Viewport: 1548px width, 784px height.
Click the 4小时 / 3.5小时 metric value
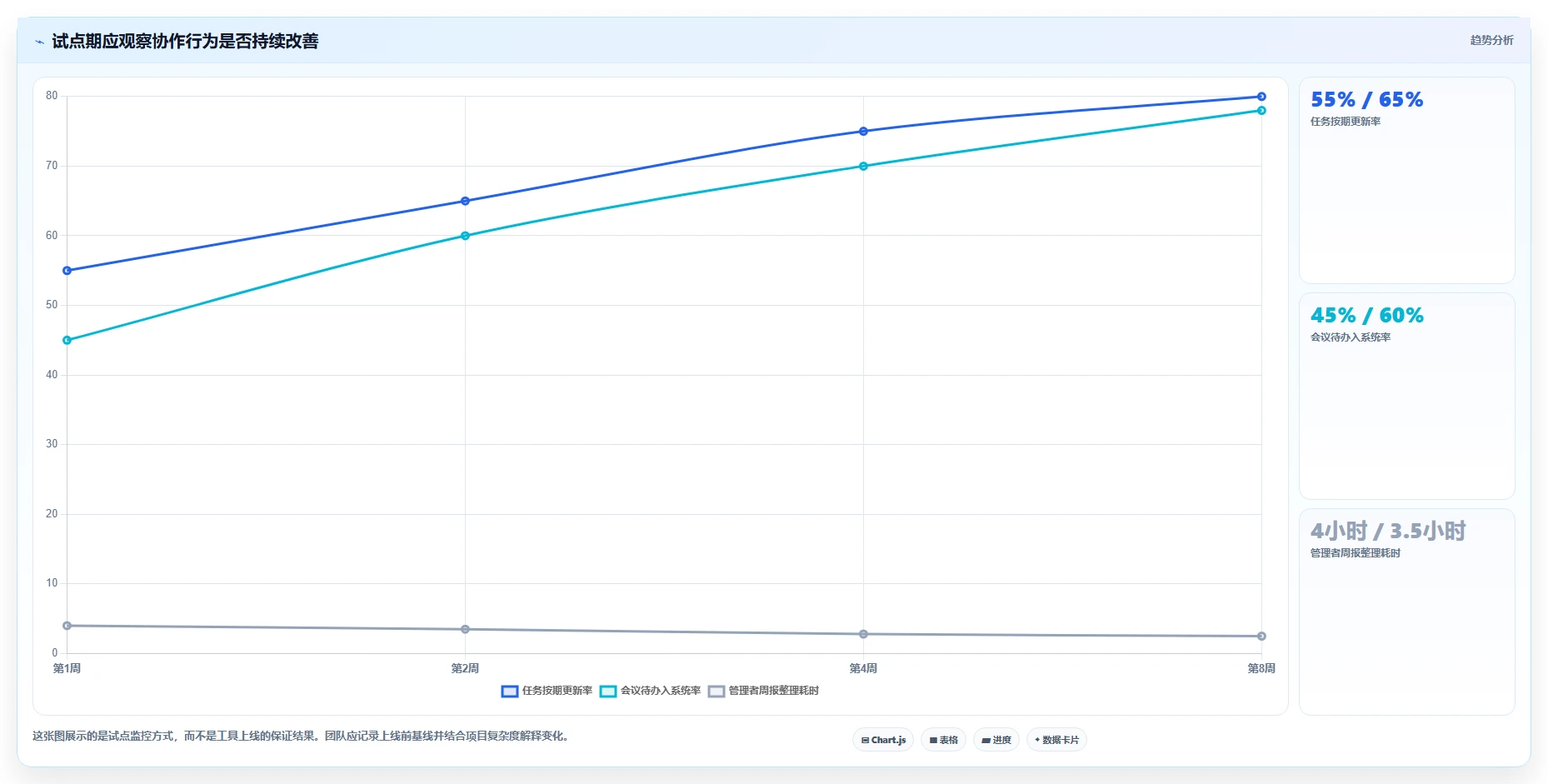tap(1388, 532)
